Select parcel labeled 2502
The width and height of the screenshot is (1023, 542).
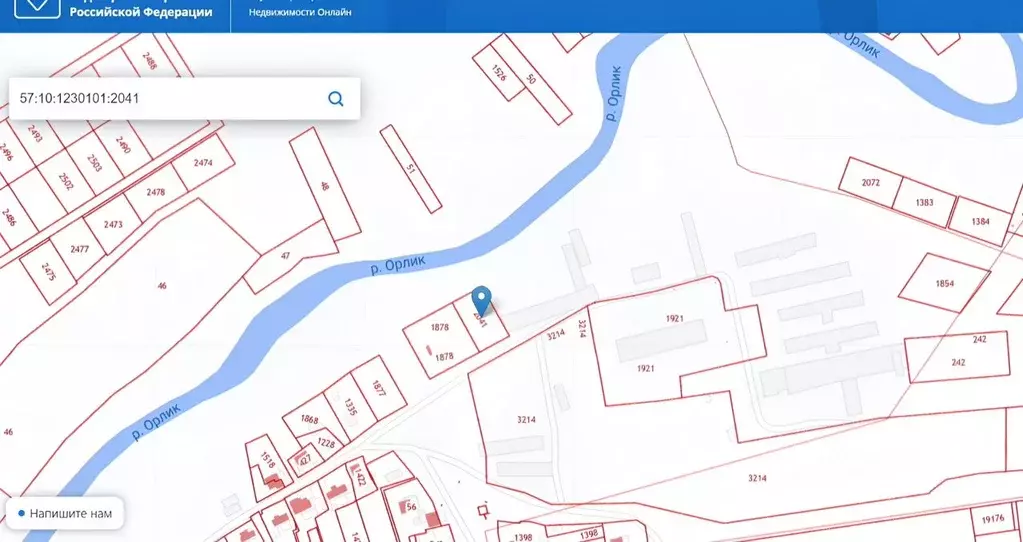point(65,181)
